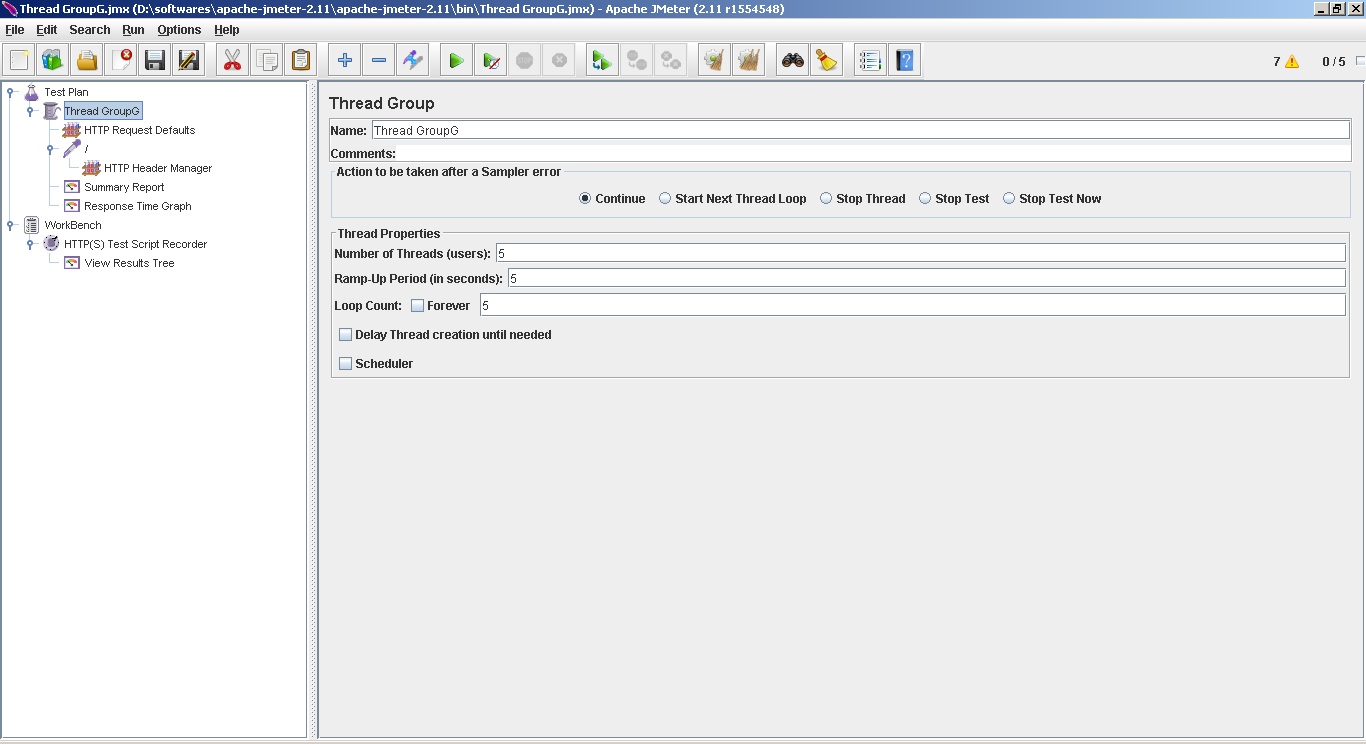The image size is (1366, 744).
Task: Save the test plan with floppy icon
Action: [155, 60]
